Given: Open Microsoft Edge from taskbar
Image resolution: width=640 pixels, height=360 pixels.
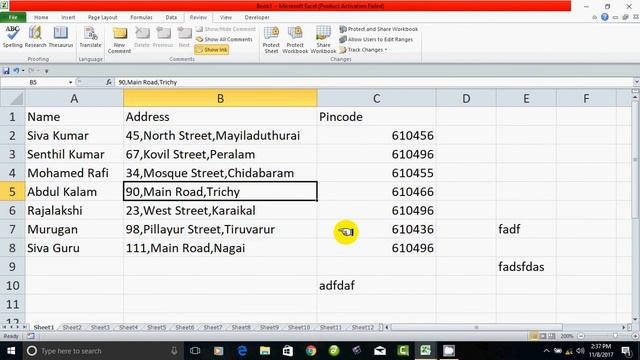Looking at the screenshot, I should pos(242,351).
